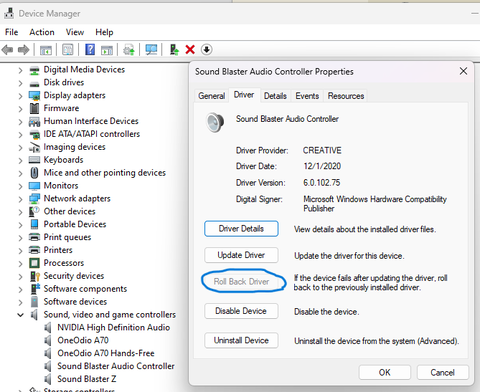Select Sound Blaster Audio Controller in tree
The image size is (480, 392).
(116, 366)
